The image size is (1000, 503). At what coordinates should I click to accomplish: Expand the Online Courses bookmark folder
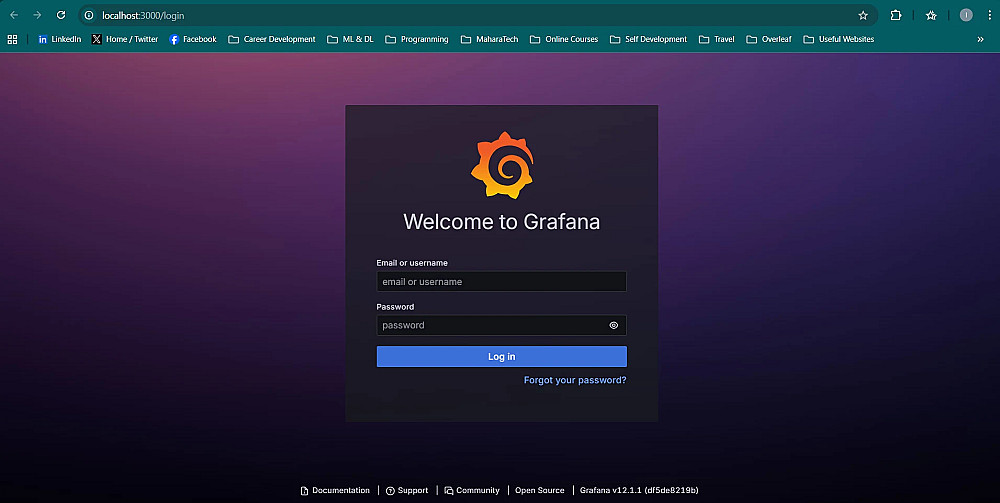coord(564,40)
